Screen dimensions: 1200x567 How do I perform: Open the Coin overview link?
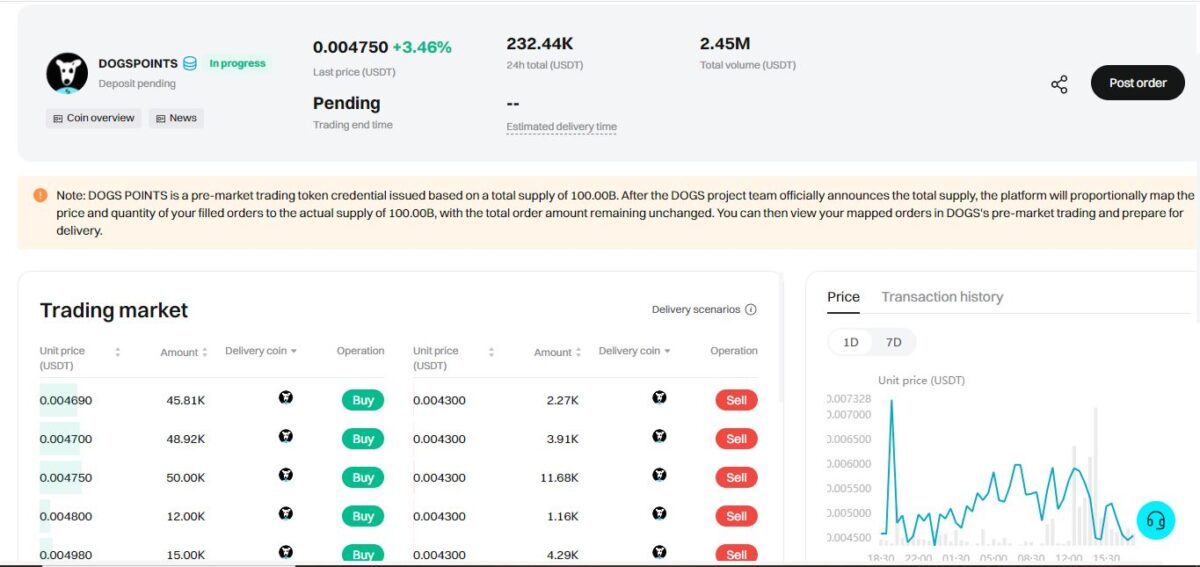tap(94, 118)
